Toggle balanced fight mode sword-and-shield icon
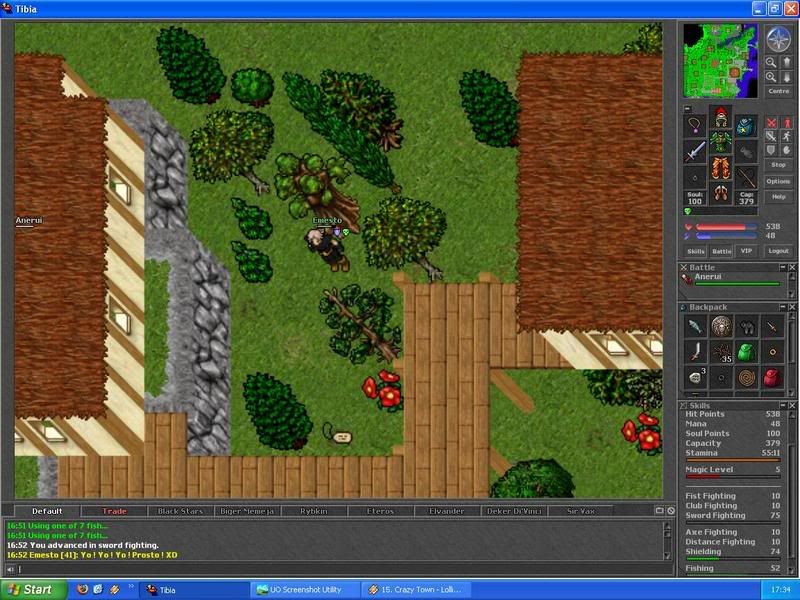Screen dimensions: 800x600 coord(771,136)
